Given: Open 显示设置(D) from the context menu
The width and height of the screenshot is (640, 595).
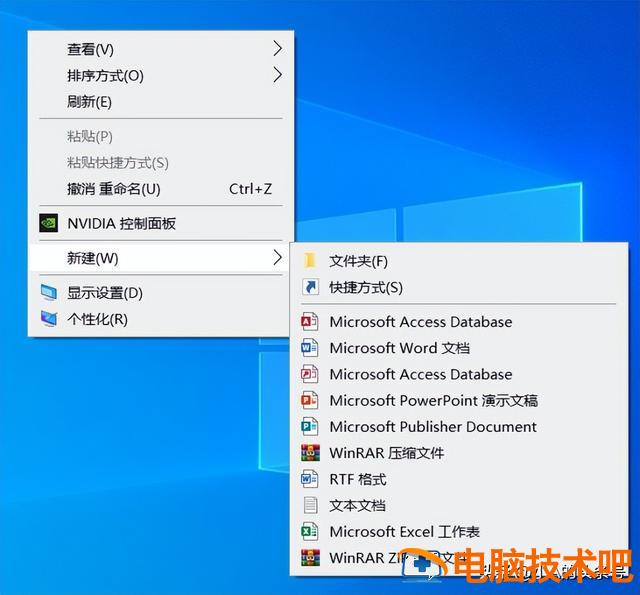Looking at the screenshot, I should pos(161,293).
